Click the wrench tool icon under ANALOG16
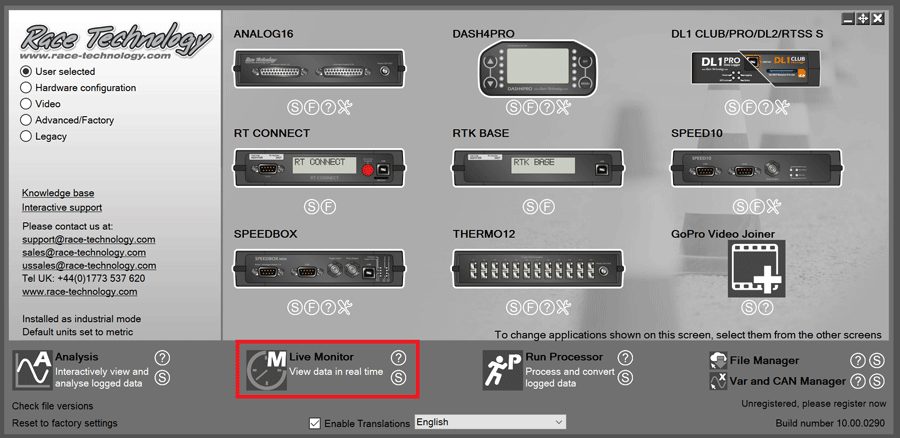The width and height of the screenshot is (900, 438). [x=345, y=107]
